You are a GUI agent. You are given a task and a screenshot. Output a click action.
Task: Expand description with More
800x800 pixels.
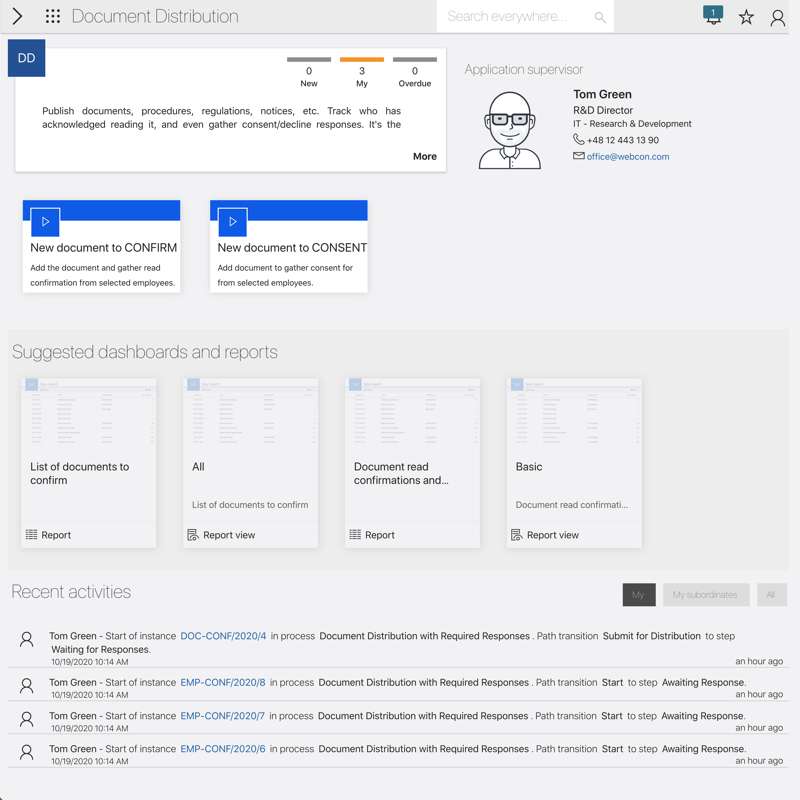tap(424, 156)
